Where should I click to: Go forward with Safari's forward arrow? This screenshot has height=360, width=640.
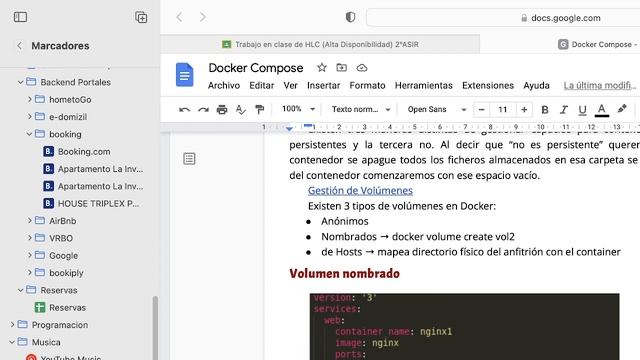click(x=203, y=17)
